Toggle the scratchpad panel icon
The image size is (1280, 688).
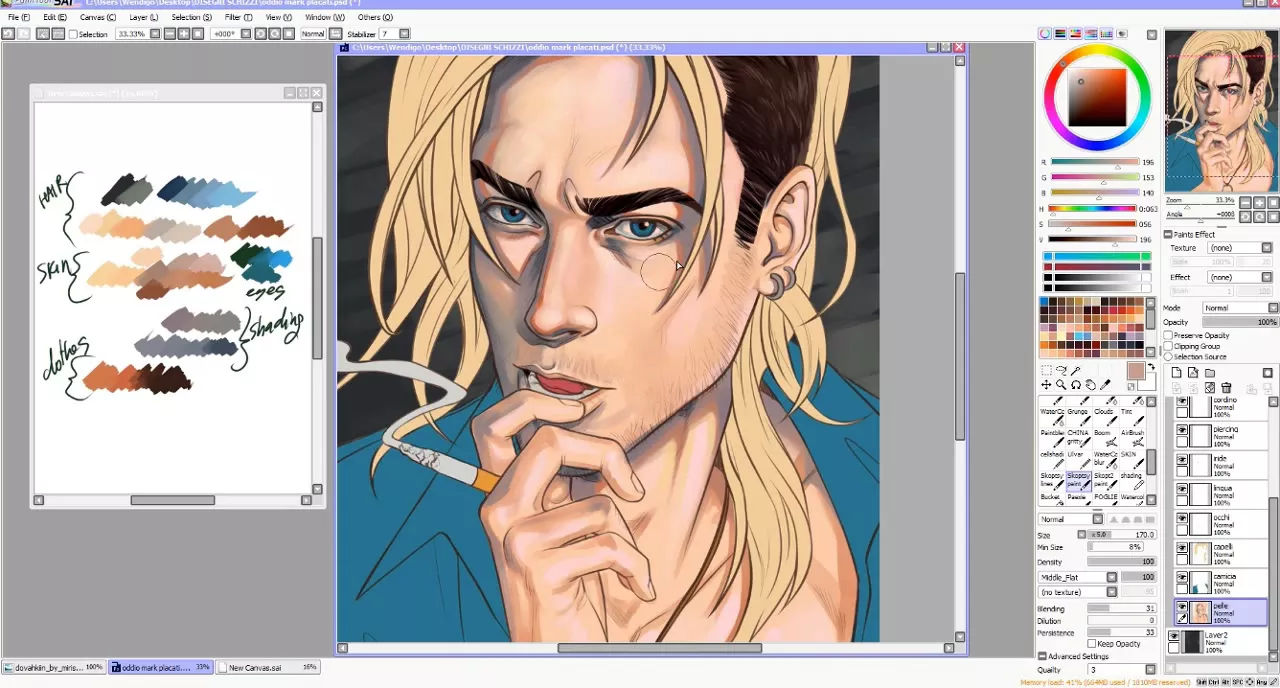1122,34
